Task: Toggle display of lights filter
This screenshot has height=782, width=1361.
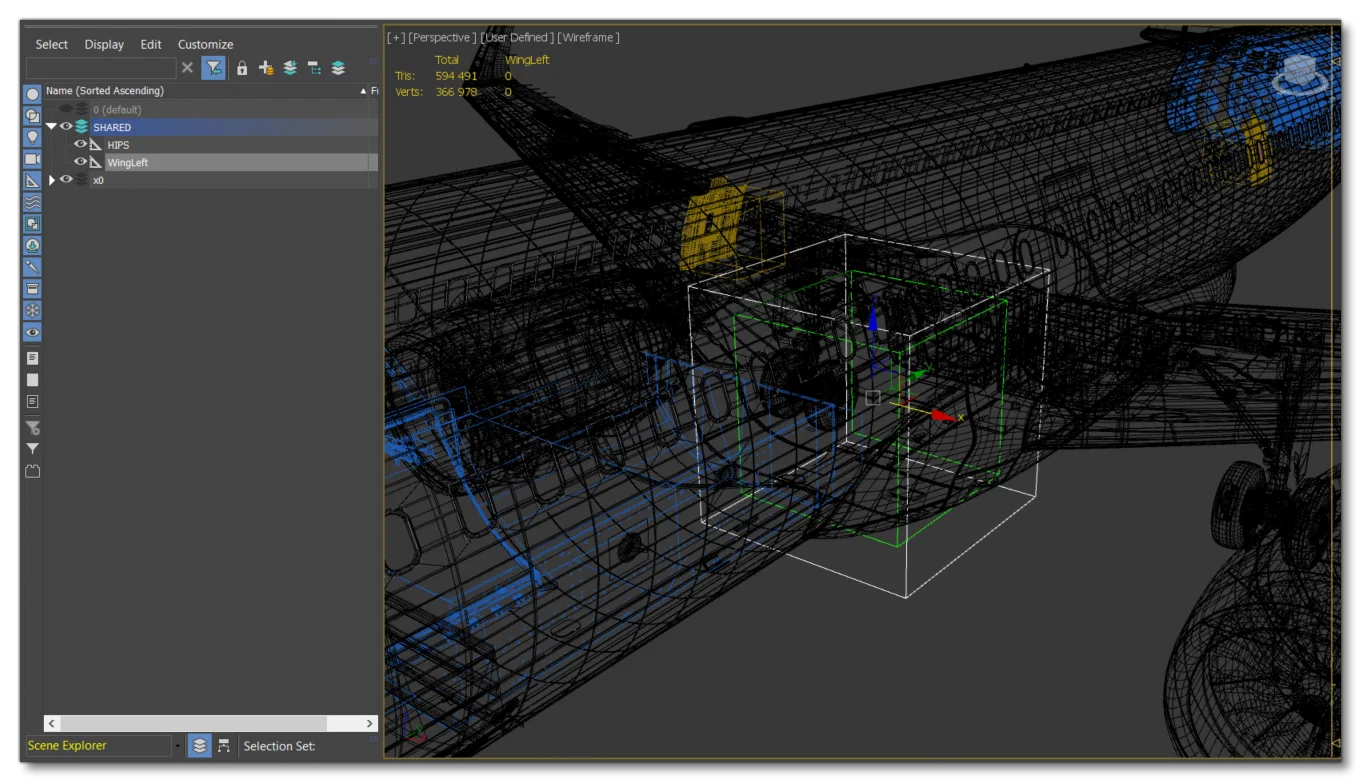Action: 32,137
